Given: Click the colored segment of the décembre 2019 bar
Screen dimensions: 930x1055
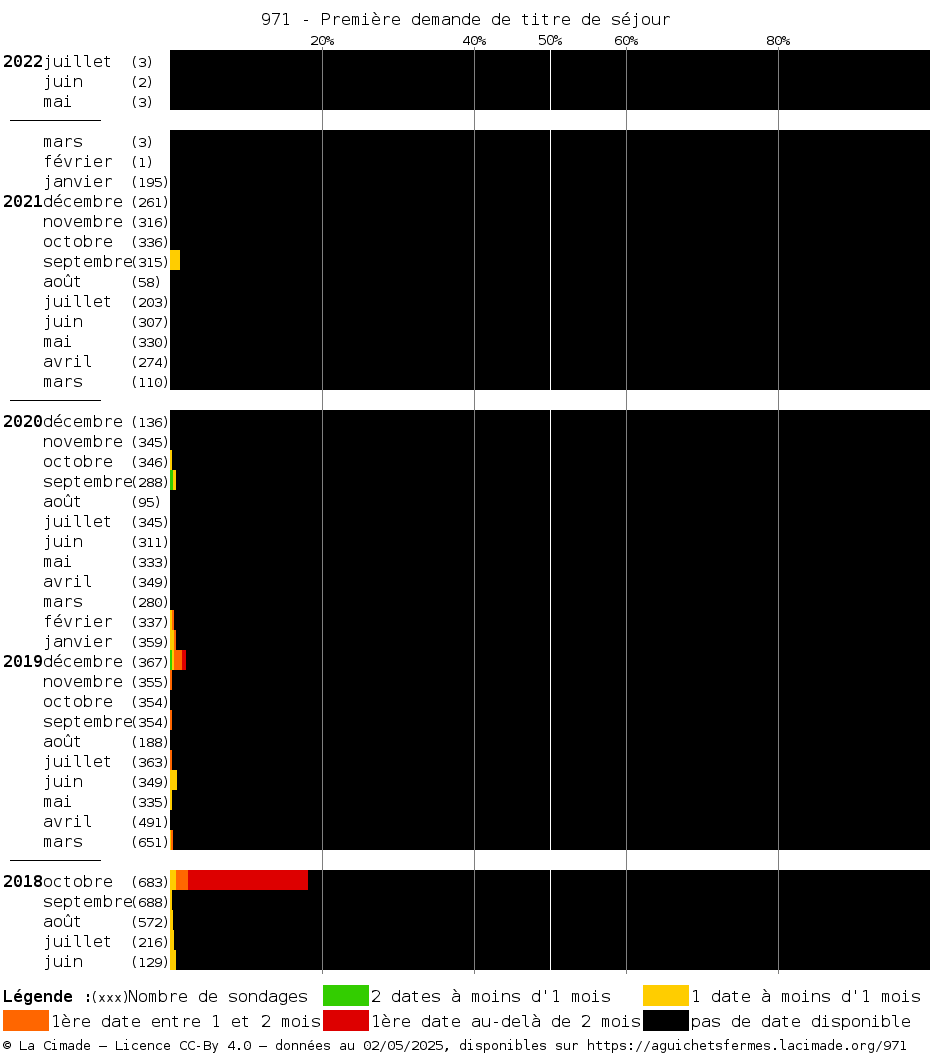Looking at the screenshot, I should coord(178,660).
